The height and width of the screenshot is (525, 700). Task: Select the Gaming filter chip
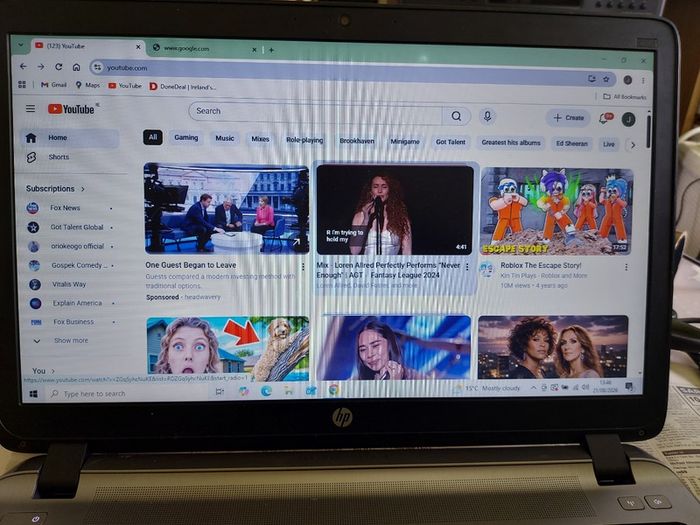(186, 138)
